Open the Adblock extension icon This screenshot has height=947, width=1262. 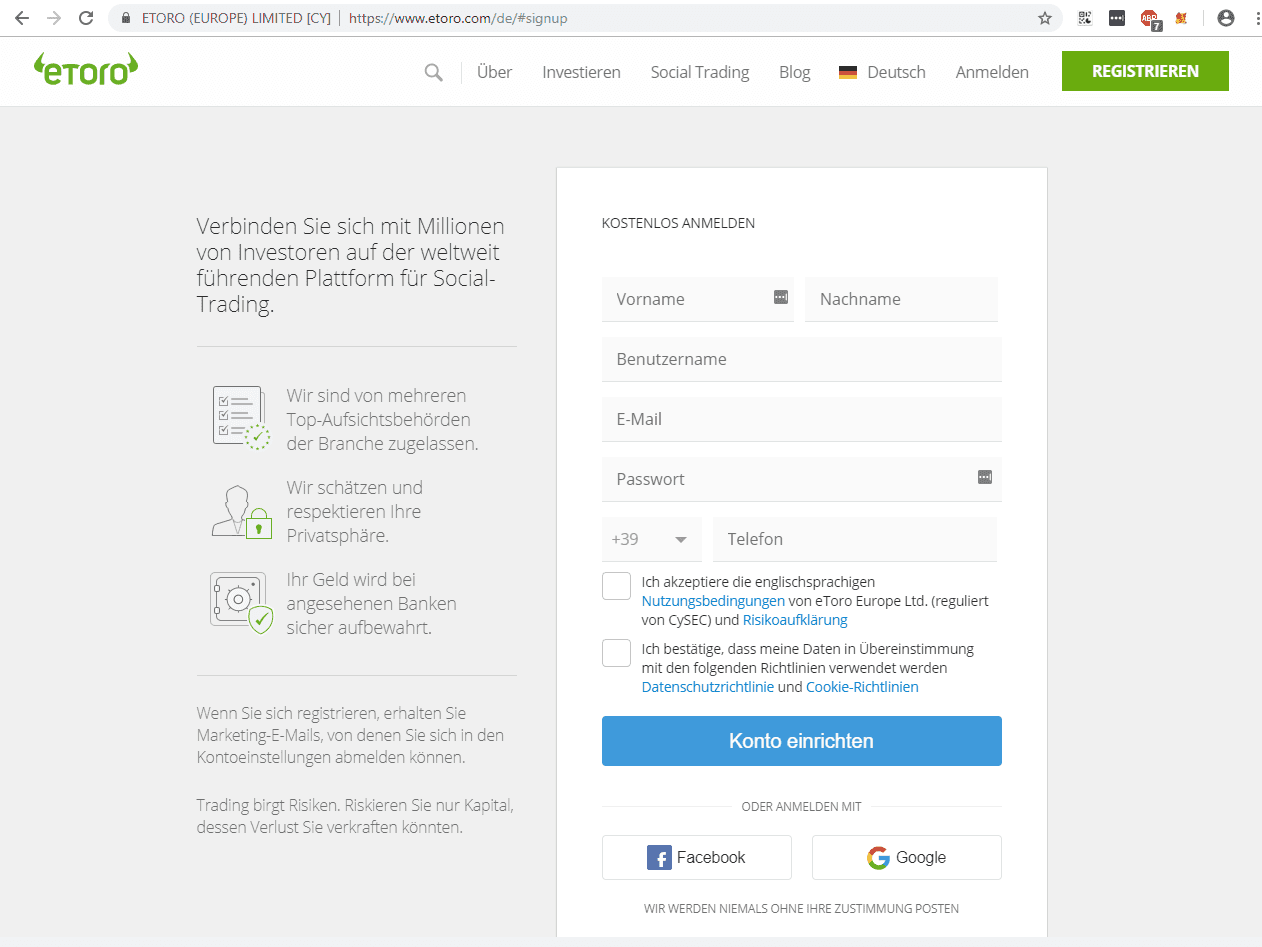click(1149, 18)
